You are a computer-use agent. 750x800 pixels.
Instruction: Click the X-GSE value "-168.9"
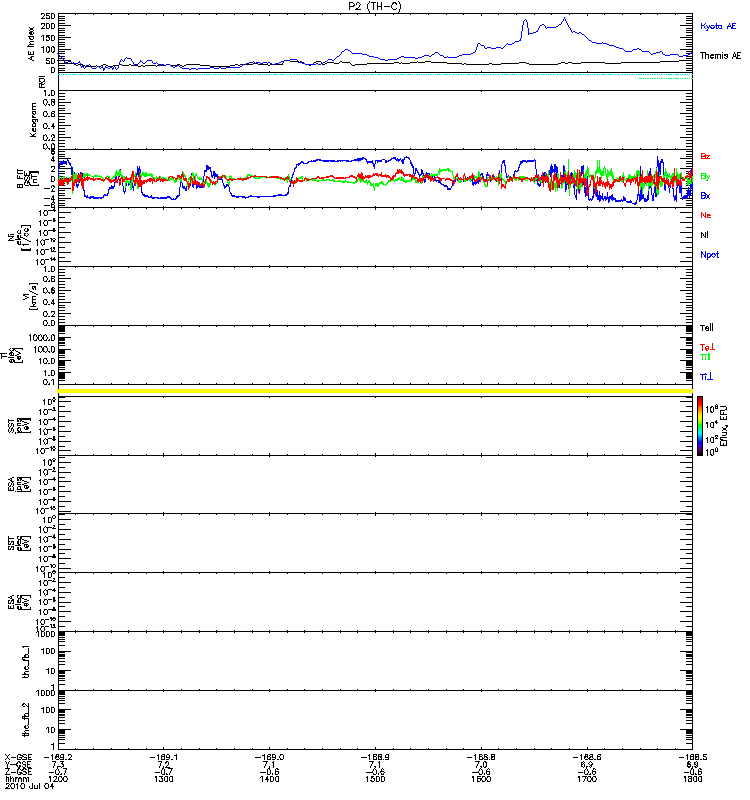[375, 757]
